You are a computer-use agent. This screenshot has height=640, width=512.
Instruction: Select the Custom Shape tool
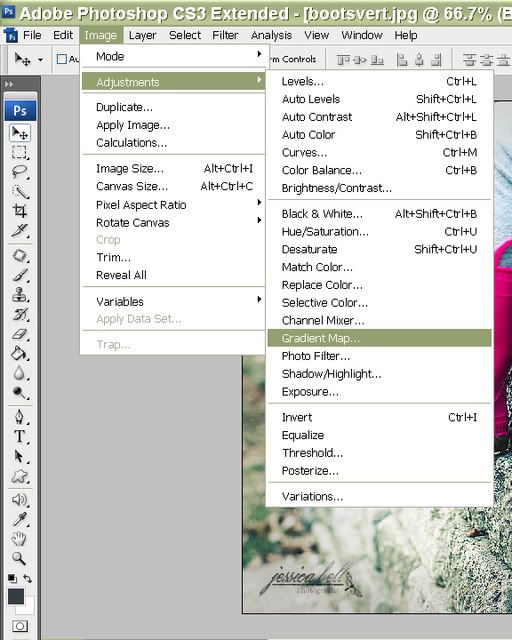[20, 476]
